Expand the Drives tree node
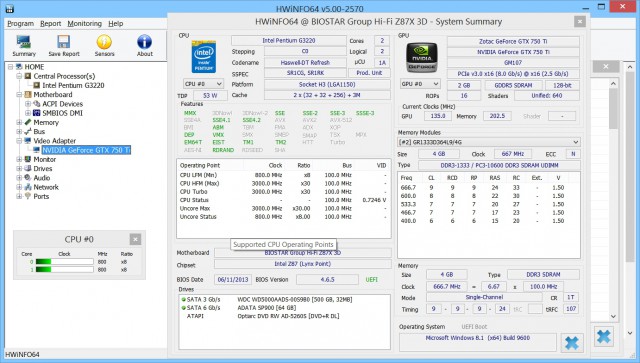Viewport: 640px width, 363px height. (x=19, y=168)
